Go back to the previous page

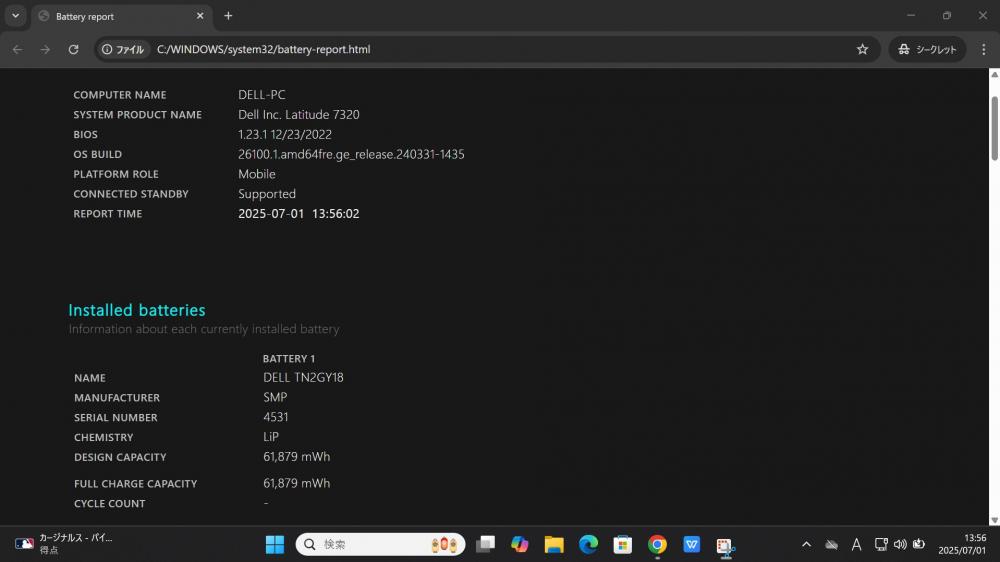[x=17, y=49]
